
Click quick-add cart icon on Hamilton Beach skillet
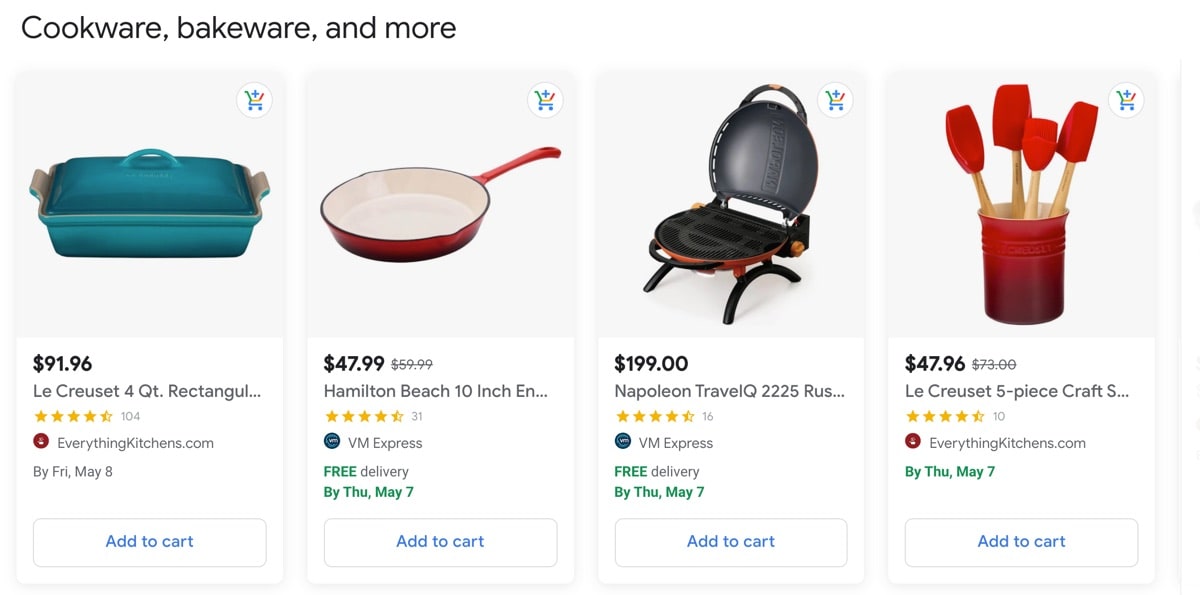point(545,100)
